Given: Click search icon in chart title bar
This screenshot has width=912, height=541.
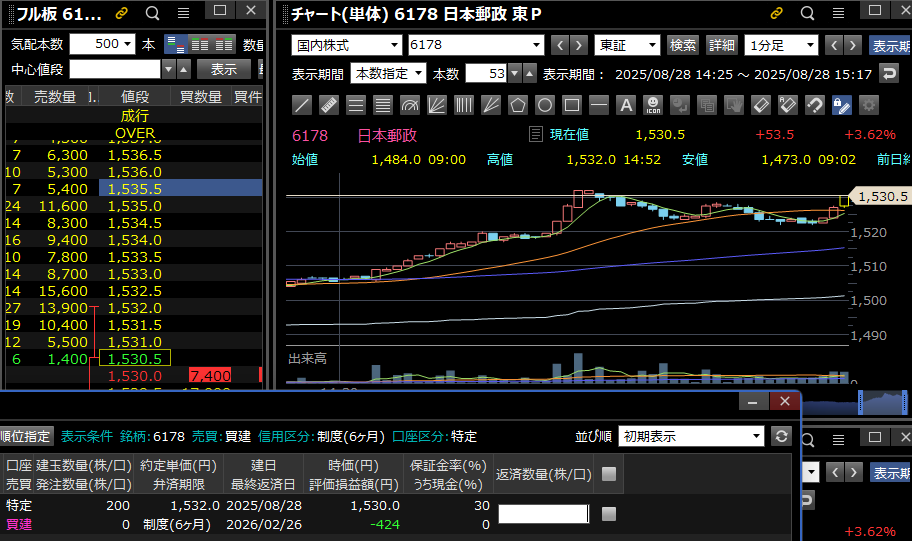Looking at the screenshot, I should (807, 13).
